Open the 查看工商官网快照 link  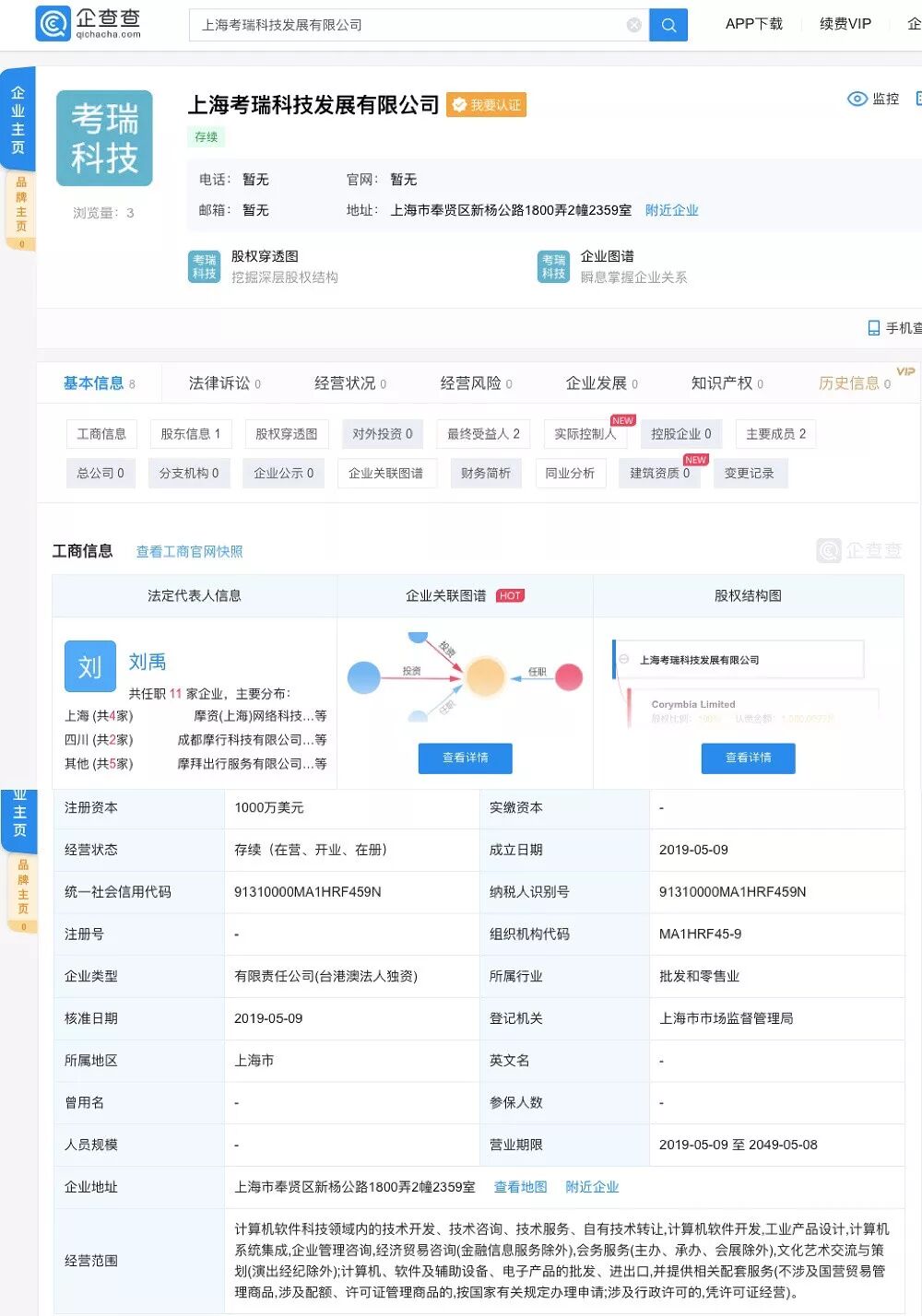tap(190, 552)
